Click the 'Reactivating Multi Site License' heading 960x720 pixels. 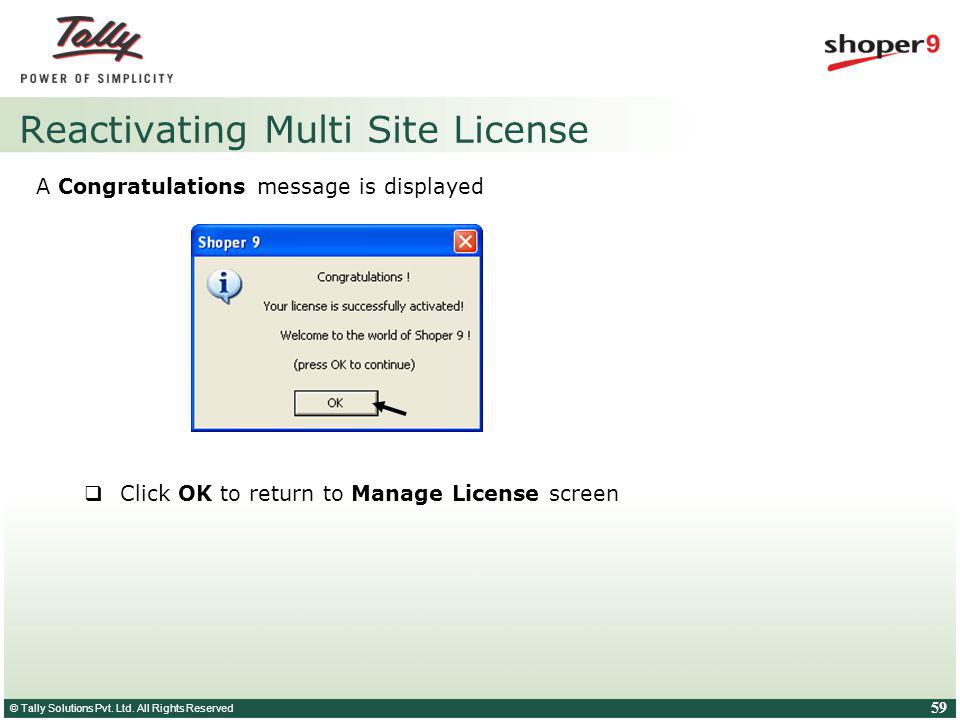304,130
